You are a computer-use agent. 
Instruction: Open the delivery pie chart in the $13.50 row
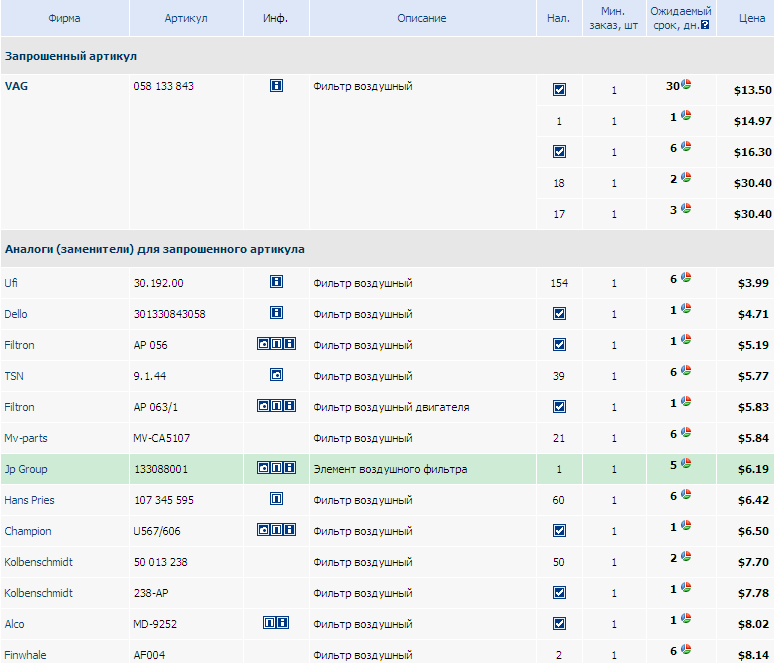(x=686, y=84)
